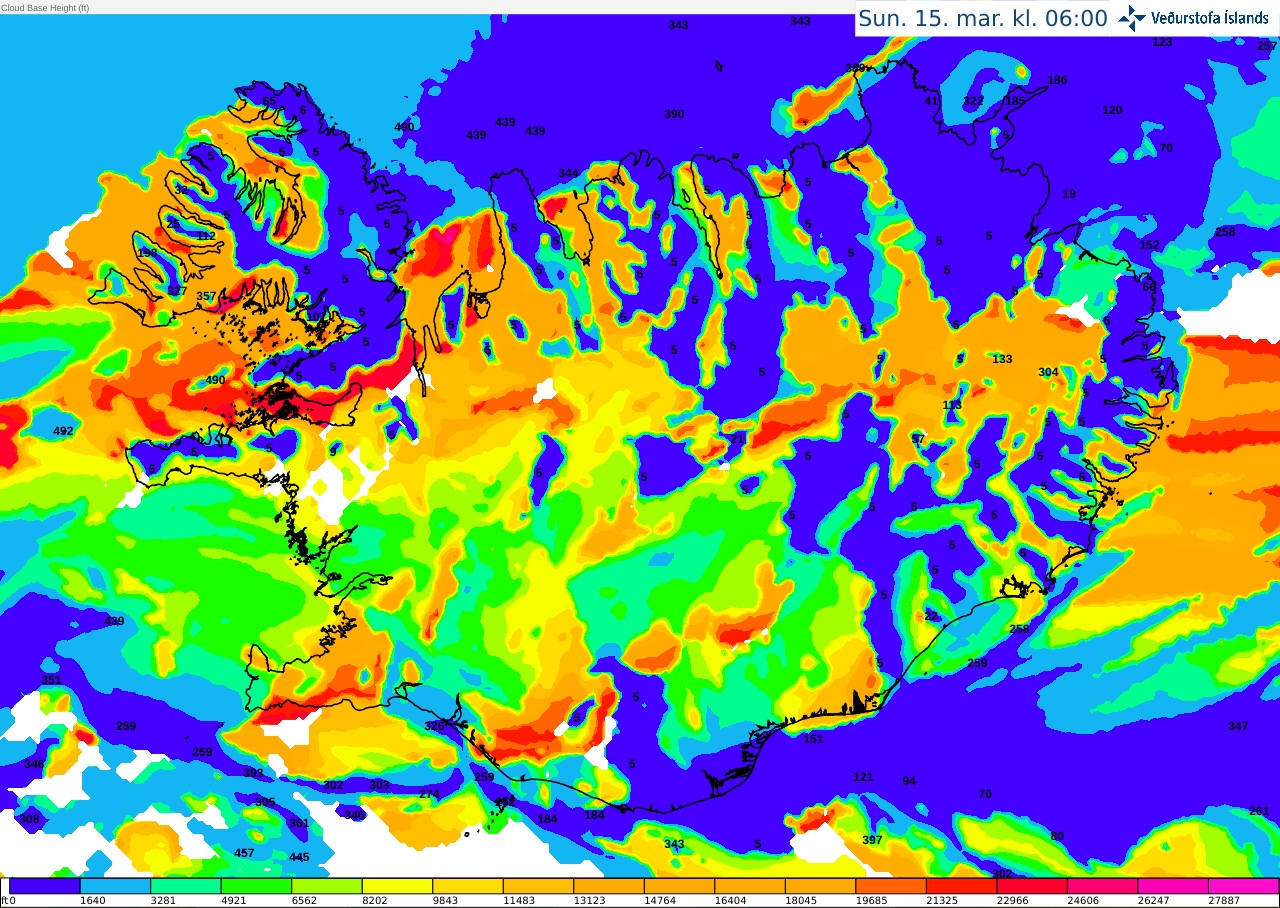1280x908 pixels.
Task: Select the yellow legend swatch 8202 to 9843
Action: [397, 886]
